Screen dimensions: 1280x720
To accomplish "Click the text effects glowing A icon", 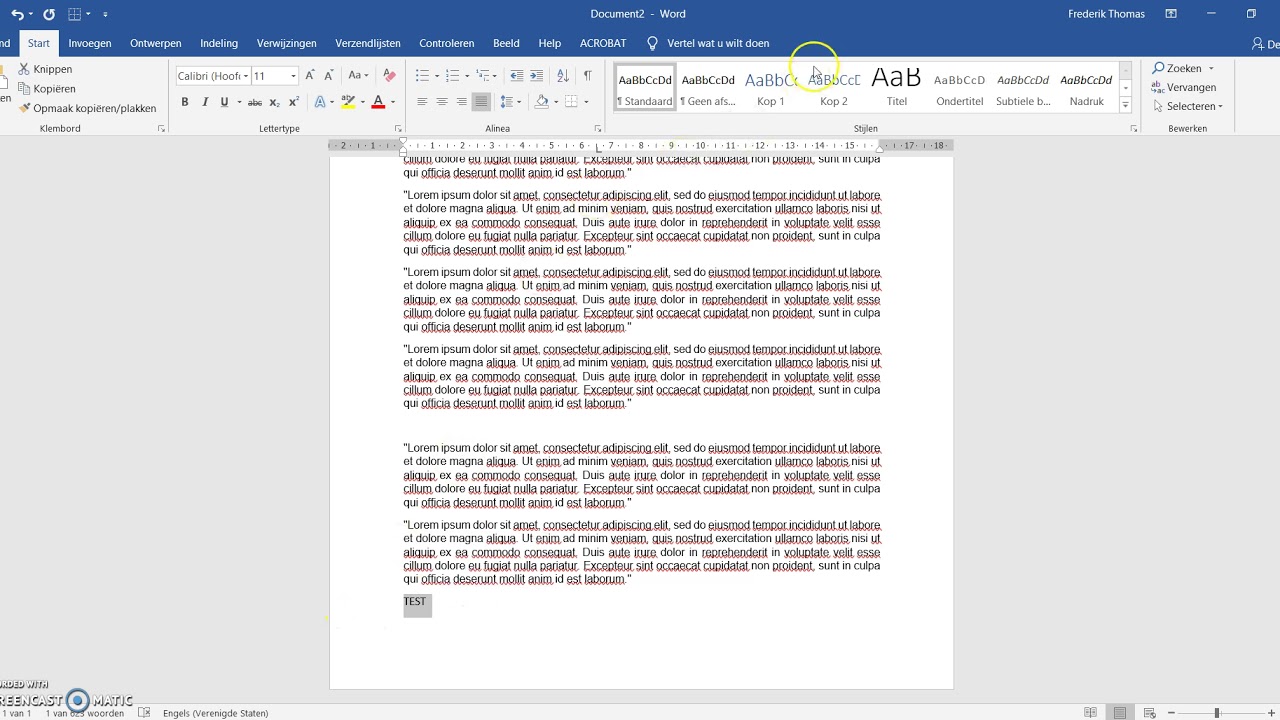I will [x=319, y=102].
